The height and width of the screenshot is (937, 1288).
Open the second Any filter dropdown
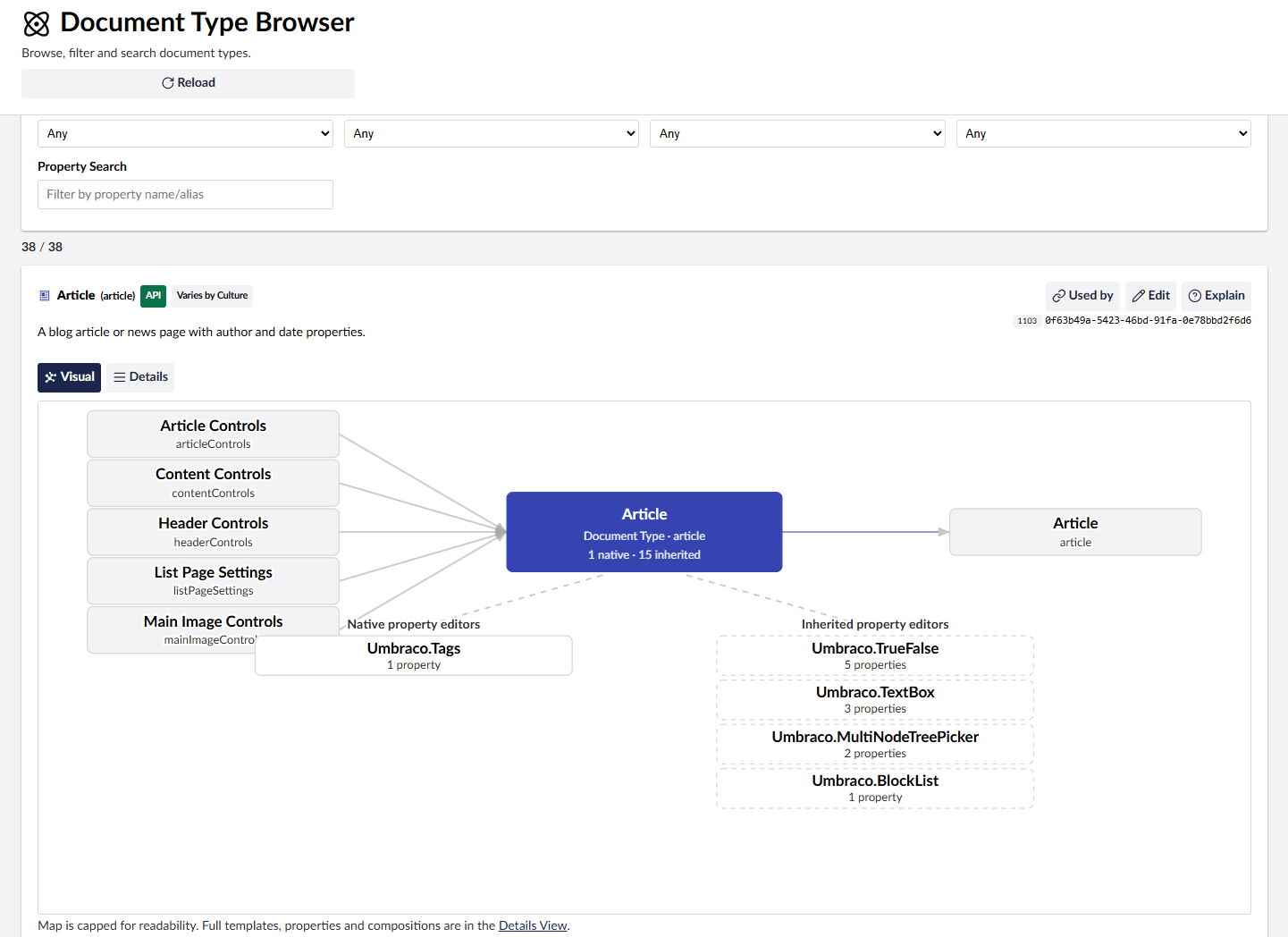[x=492, y=133]
